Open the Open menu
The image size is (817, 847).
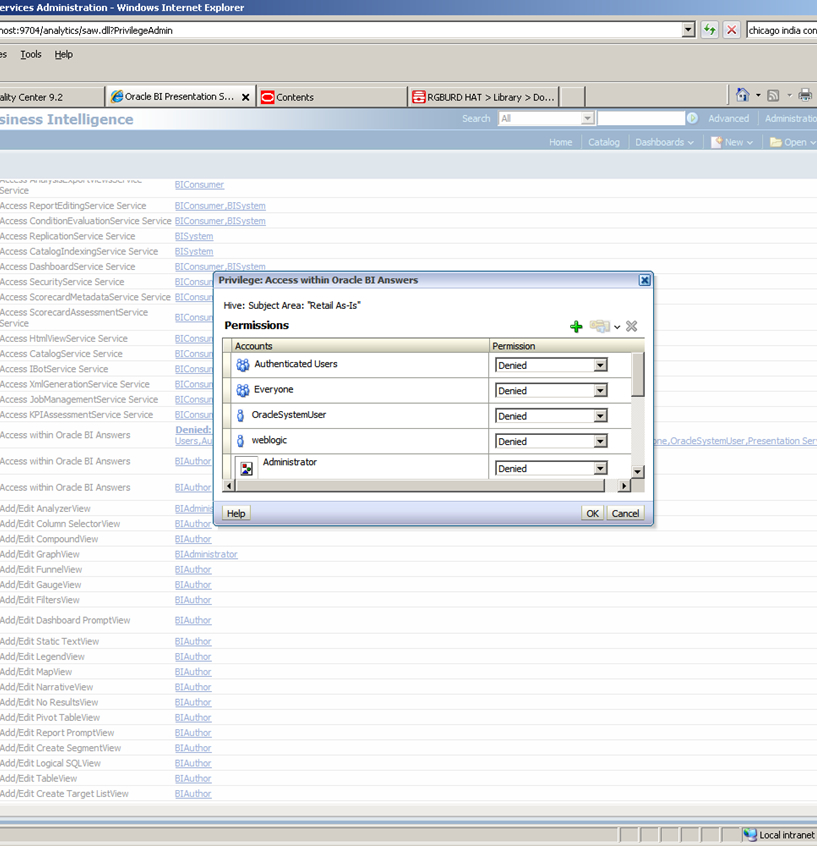793,142
